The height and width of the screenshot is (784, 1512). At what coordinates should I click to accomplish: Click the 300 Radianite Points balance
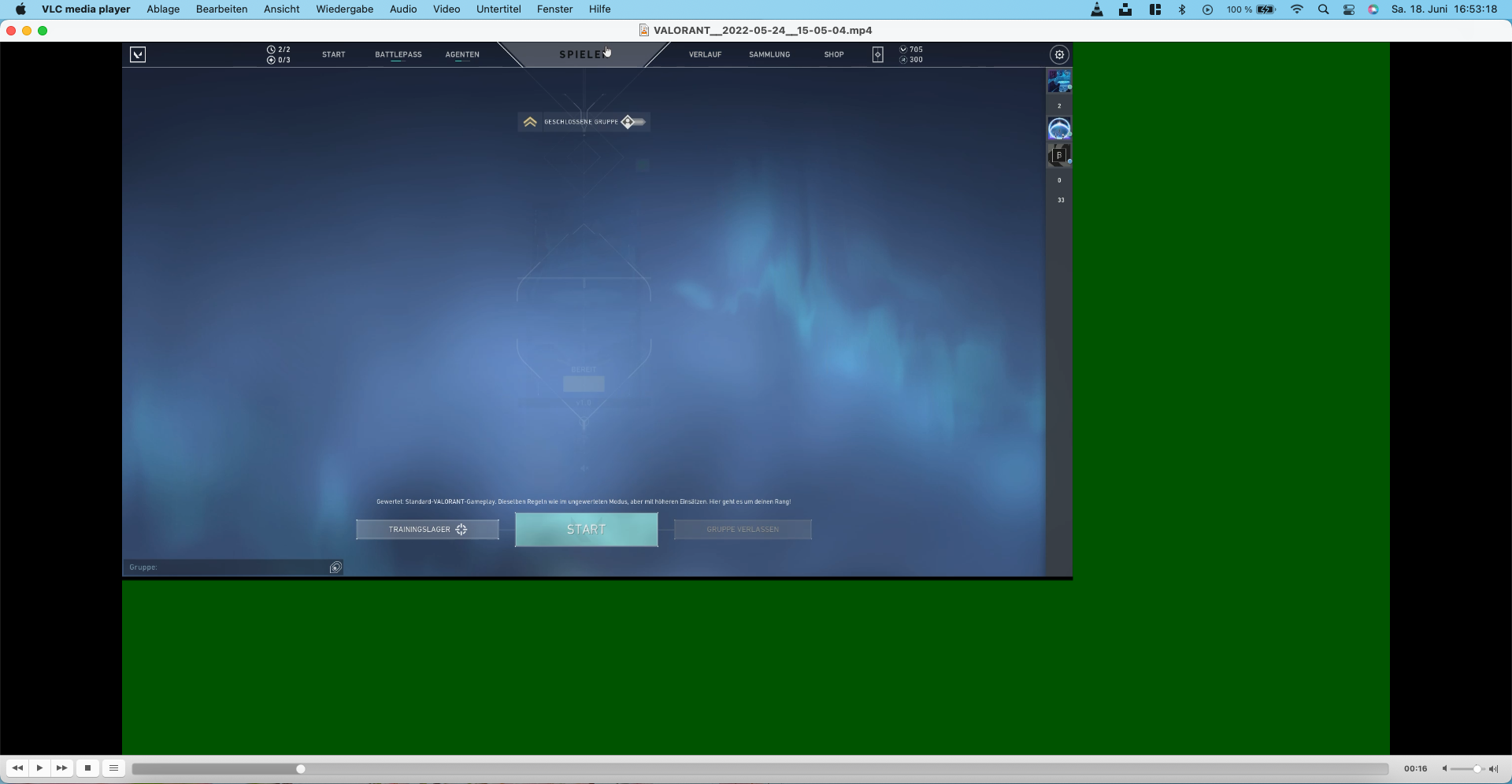click(x=911, y=60)
